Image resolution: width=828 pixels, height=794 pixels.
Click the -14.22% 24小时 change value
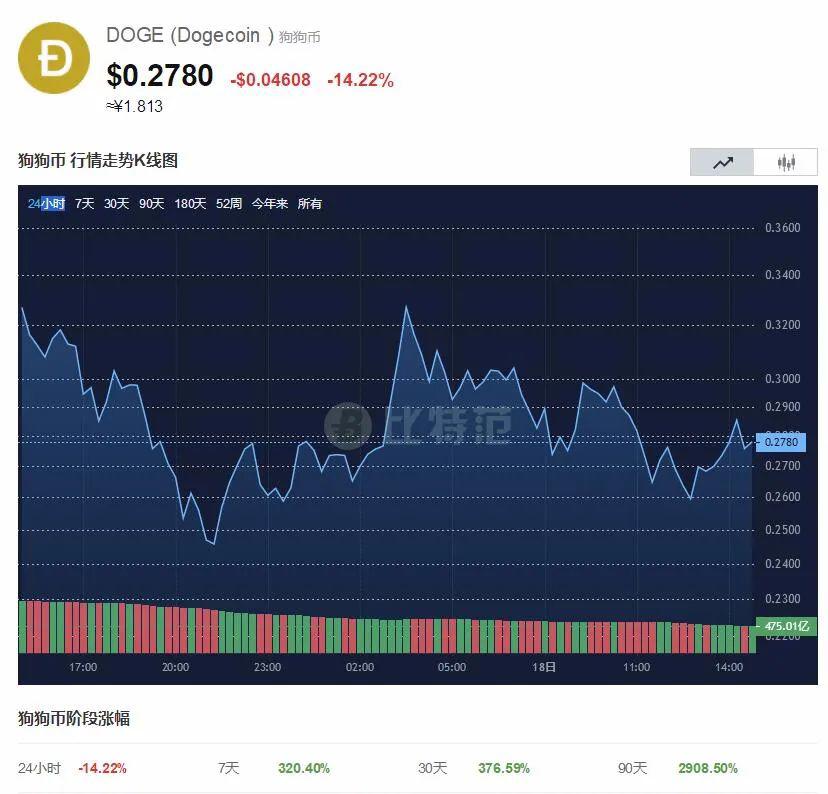[x=102, y=768]
